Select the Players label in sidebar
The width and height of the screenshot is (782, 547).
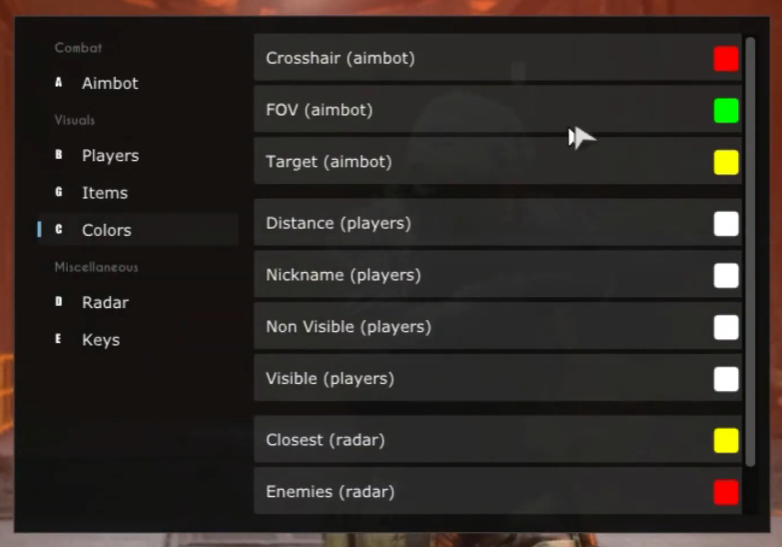tap(110, 156)
